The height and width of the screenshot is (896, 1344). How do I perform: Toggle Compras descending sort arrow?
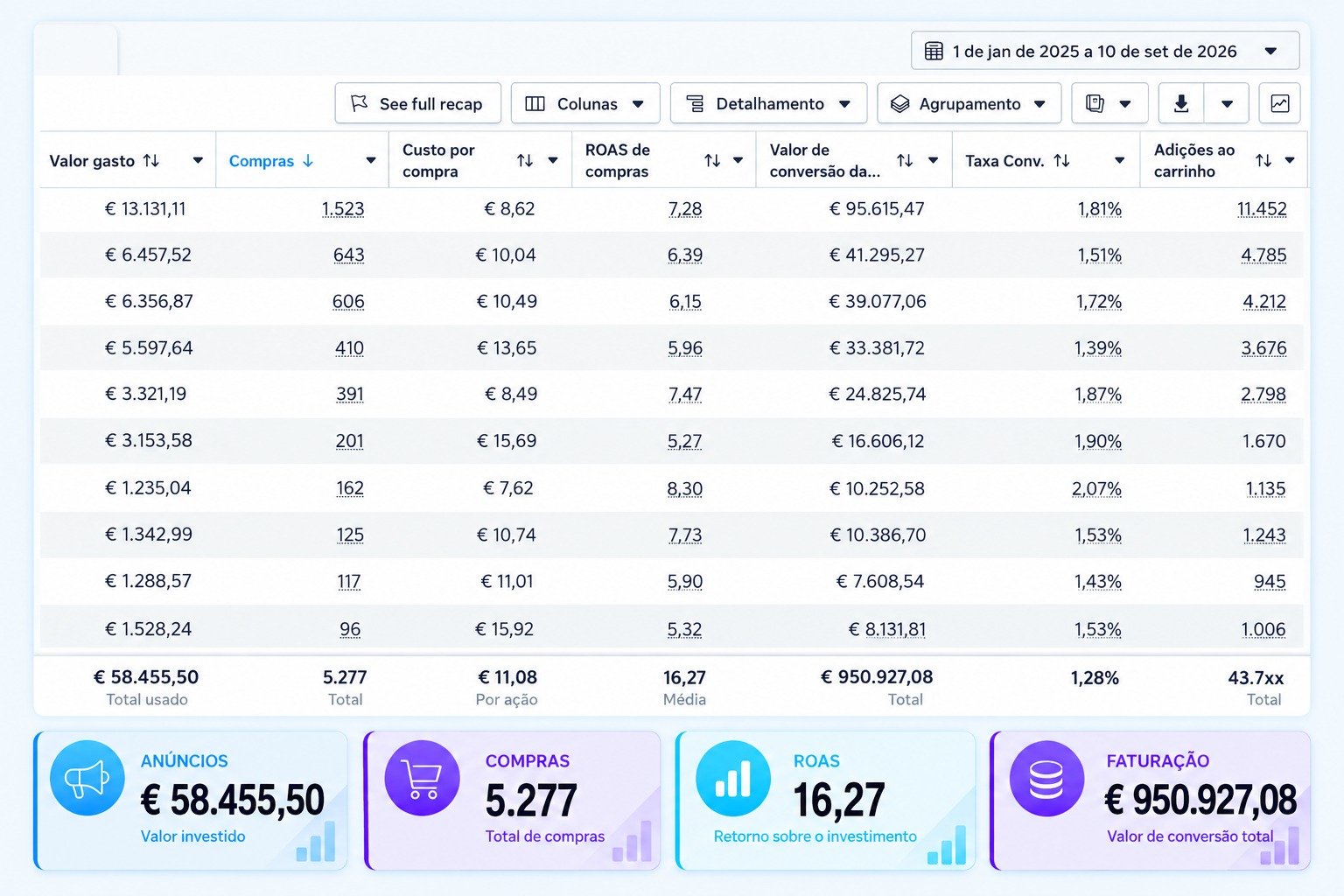(x=308, y=160)
